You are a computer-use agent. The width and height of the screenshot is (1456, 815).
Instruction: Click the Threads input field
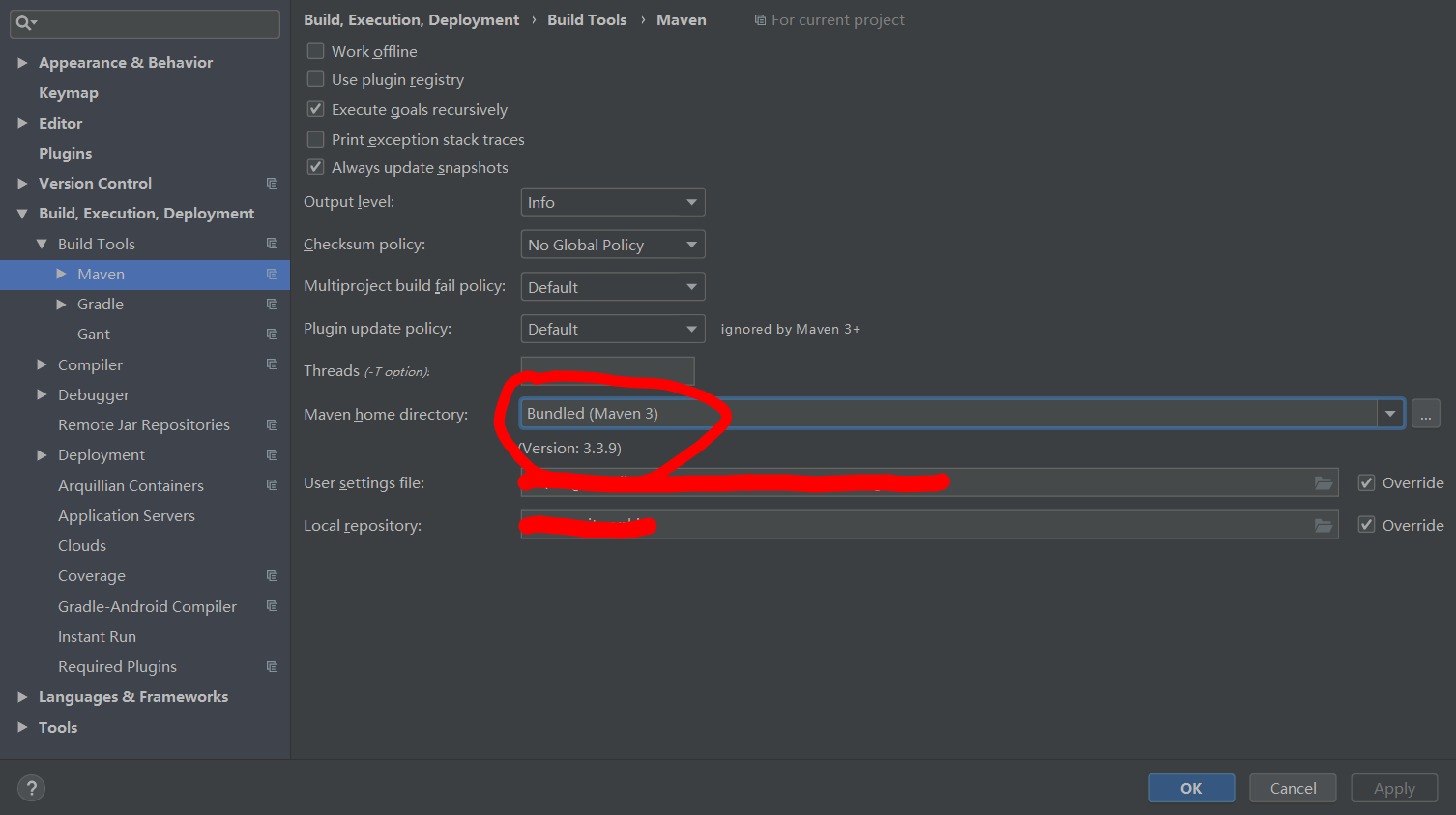(607, 371)
